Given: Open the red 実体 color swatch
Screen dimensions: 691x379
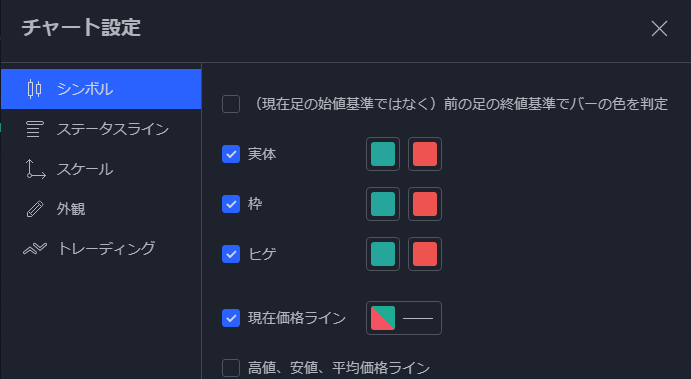Looking at the screenshot, I should [425, 154].
